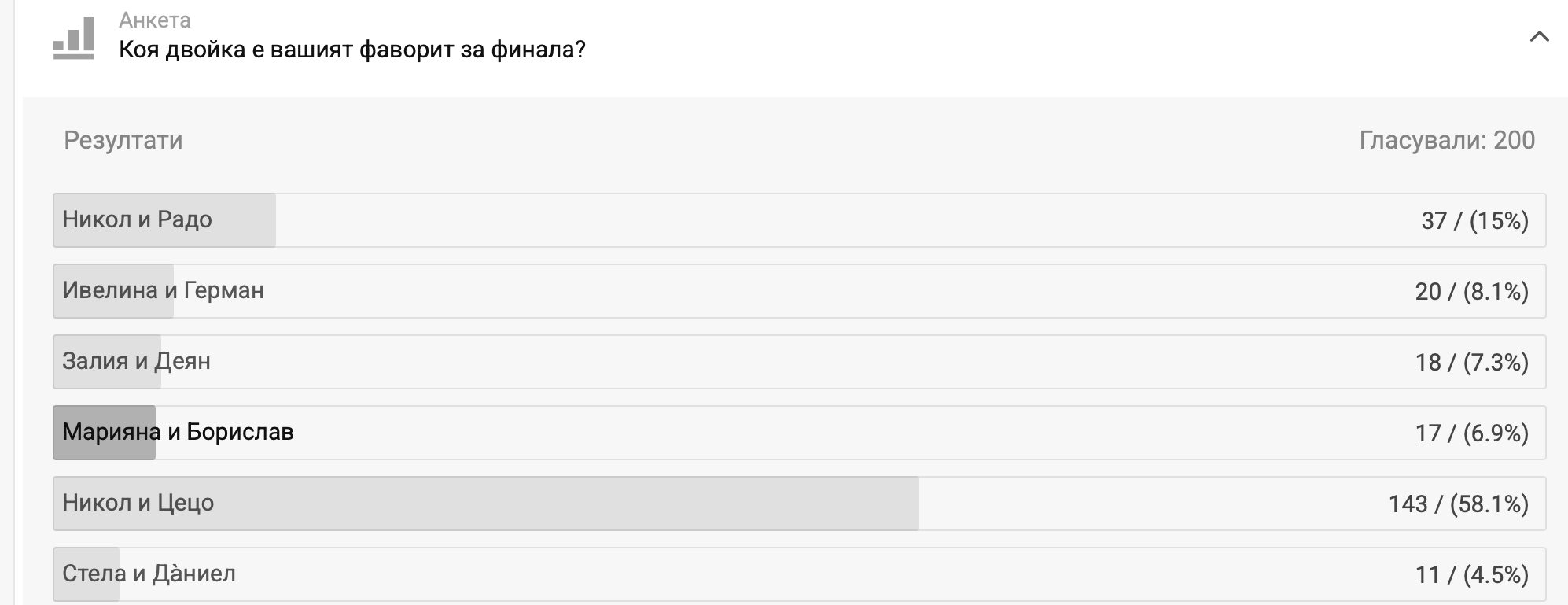The height and width of the screenshot is (605, 1568).
Task: Click the '37 / (15%)' result value
Action: 1474,221
